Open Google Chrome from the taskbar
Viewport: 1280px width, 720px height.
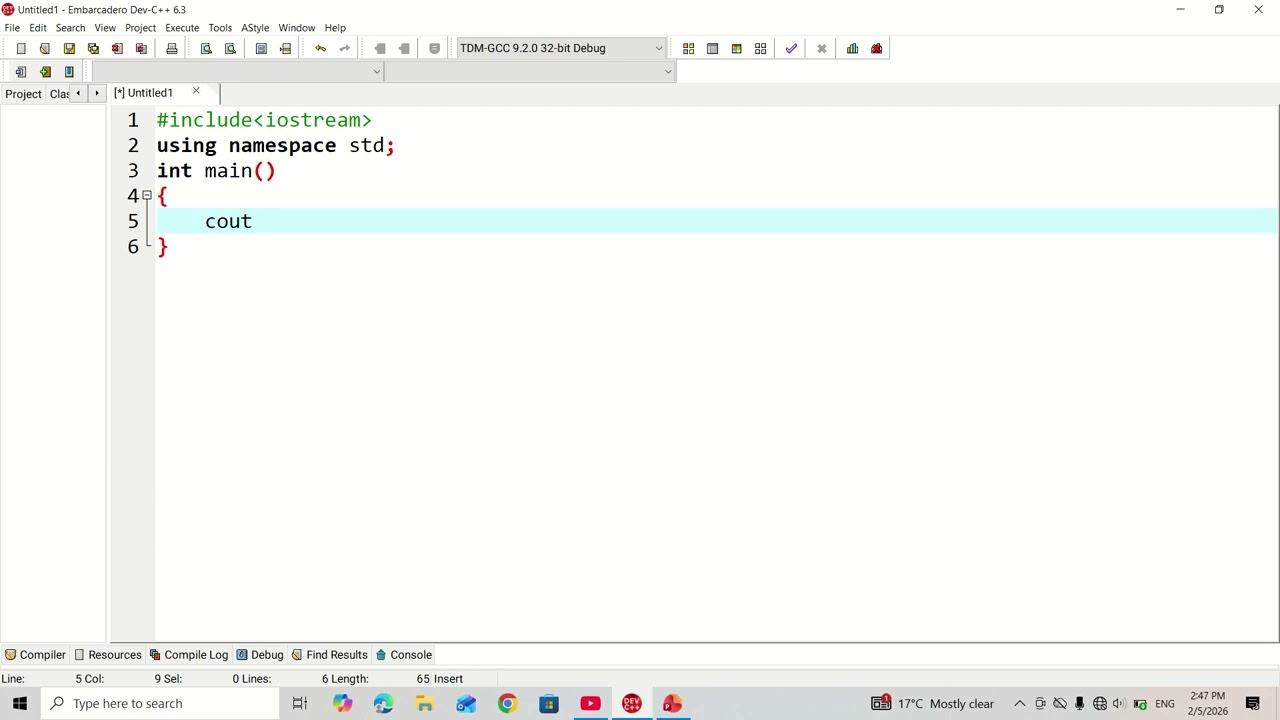click(508, 703)
